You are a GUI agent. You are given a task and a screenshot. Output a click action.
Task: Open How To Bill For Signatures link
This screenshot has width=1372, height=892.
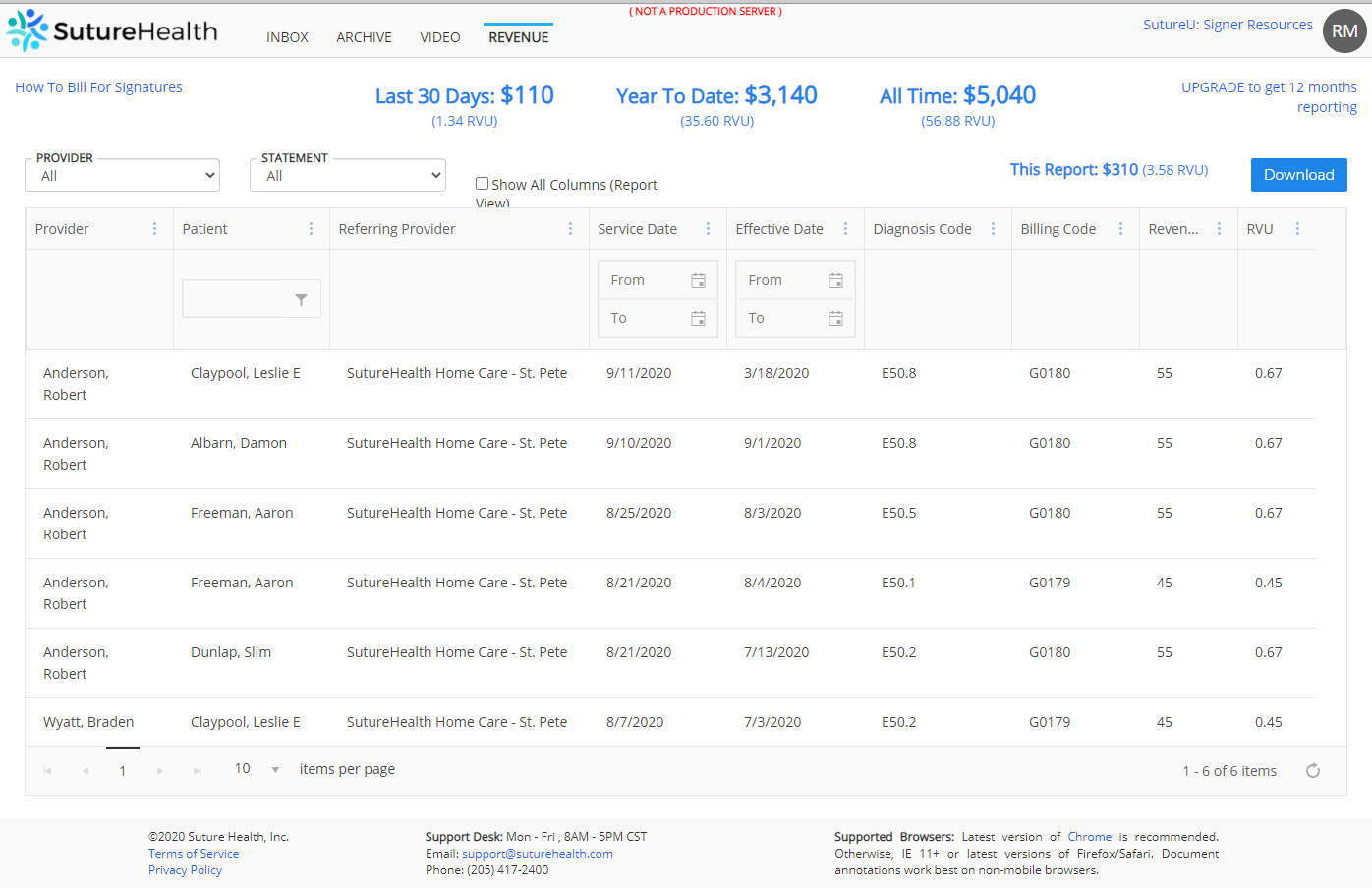click(x=98, y=87)
